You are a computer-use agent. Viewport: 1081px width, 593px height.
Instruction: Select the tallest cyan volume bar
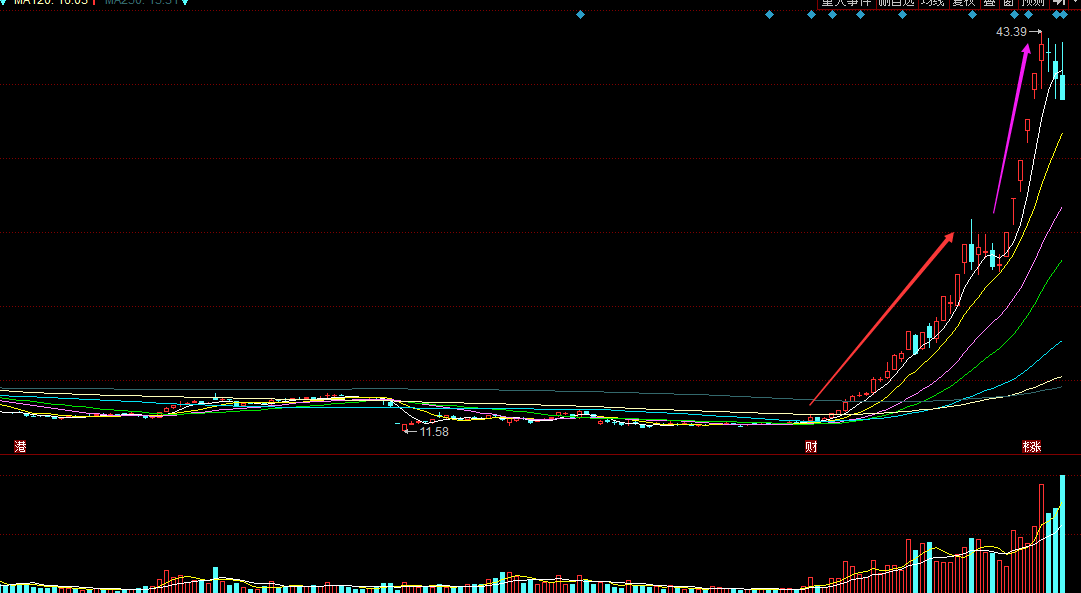click(1062, 533)
